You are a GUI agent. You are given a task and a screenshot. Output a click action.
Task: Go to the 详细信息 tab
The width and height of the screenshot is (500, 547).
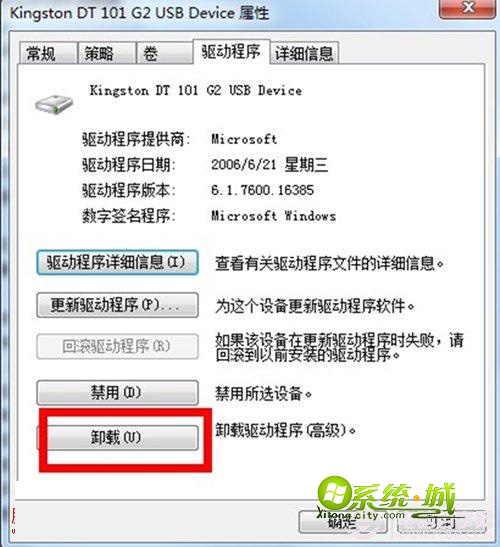tap(304, 53)
